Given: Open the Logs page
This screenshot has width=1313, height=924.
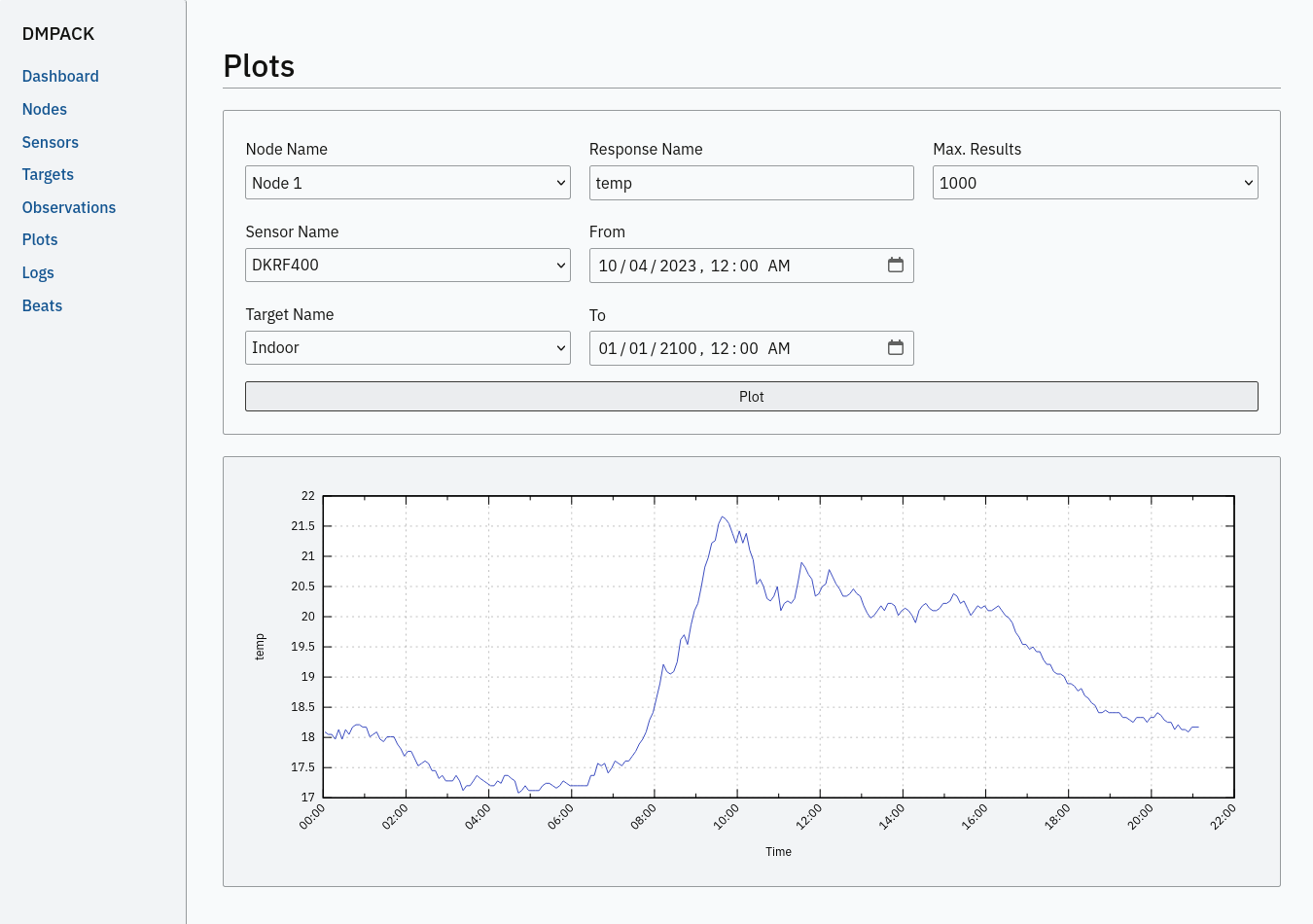Looking at the screenshot, I should [x=38, y=273].
